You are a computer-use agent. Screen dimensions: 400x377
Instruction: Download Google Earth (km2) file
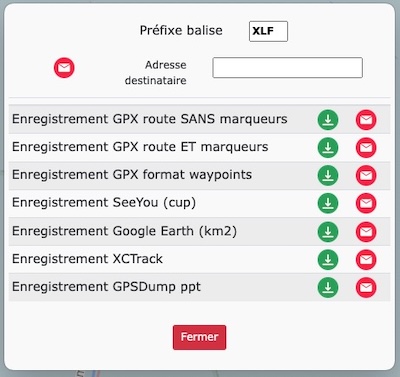pos(328,232)
